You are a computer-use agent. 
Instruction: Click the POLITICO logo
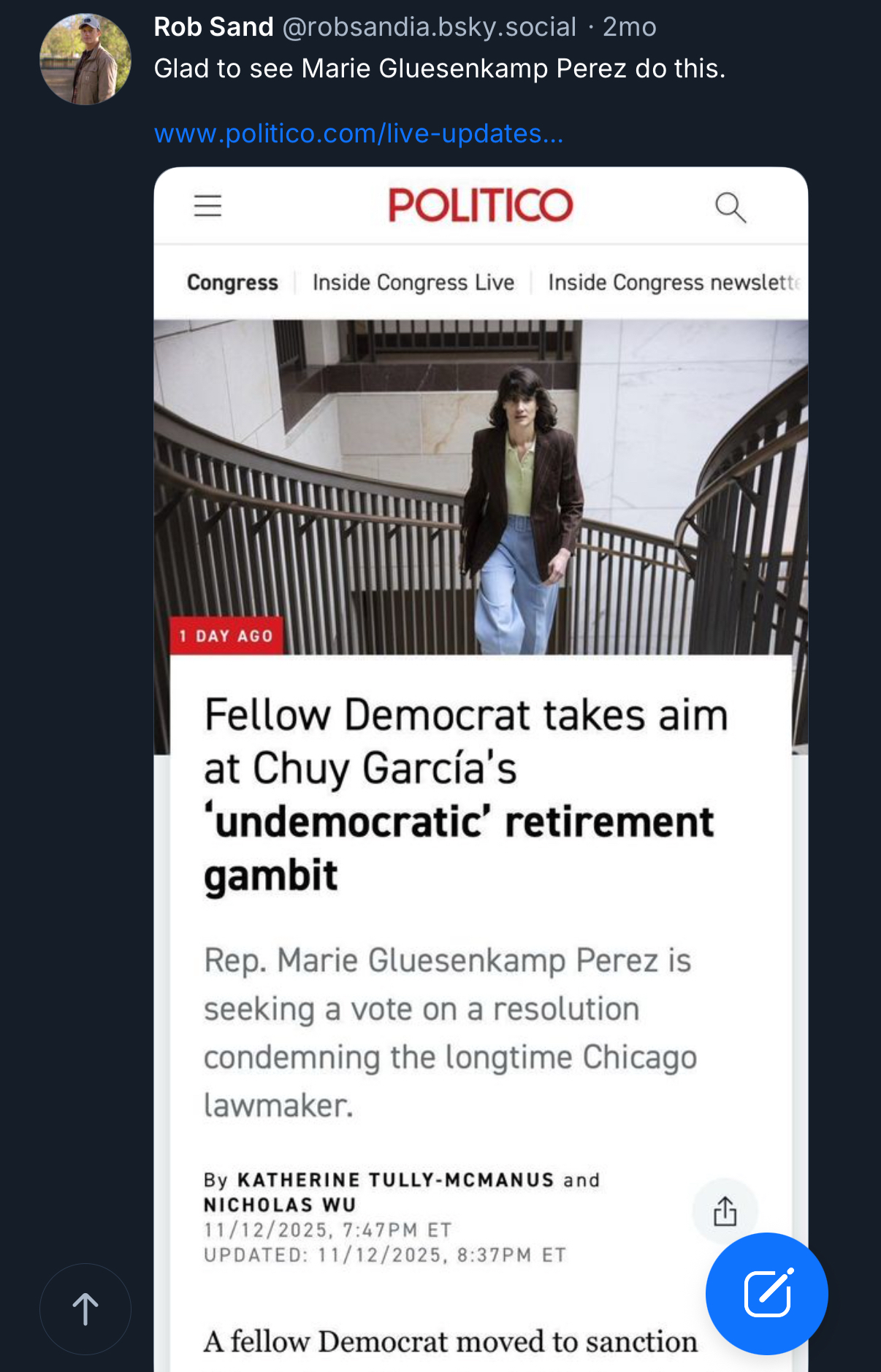481,205
